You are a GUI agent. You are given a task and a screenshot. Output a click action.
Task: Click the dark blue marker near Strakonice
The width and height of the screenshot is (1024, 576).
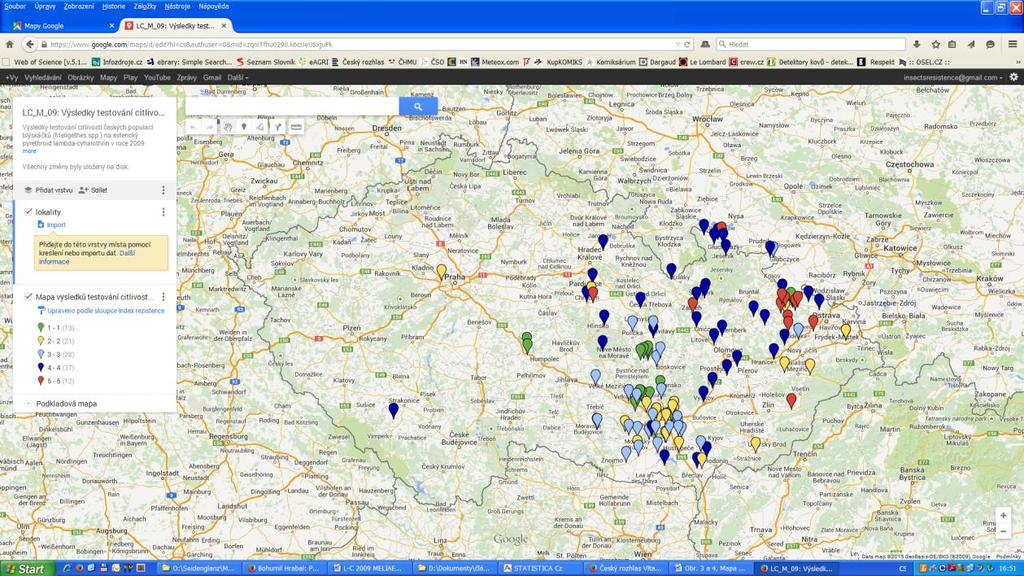point(393,409)
